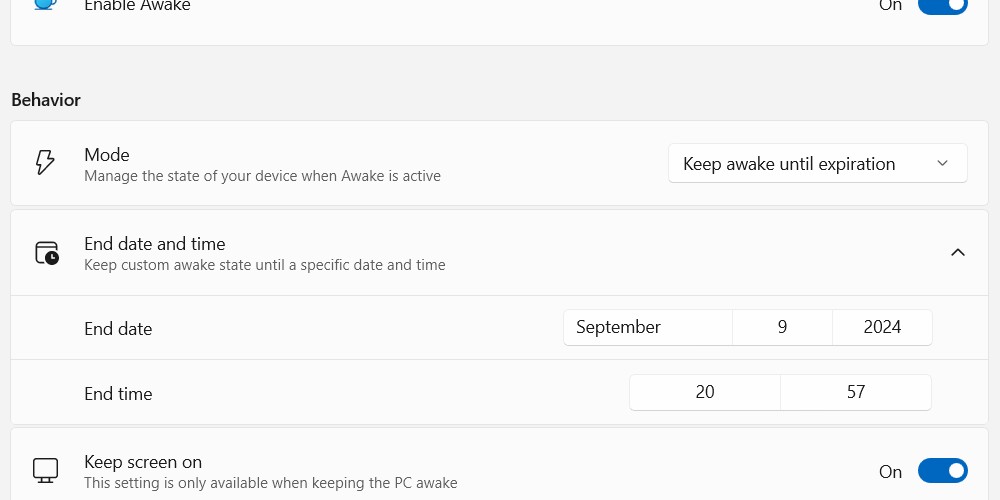Click the Awake coffee cup icon
Image resolution: width=1000 pixels, height=500 pixels.
(45, 3)
